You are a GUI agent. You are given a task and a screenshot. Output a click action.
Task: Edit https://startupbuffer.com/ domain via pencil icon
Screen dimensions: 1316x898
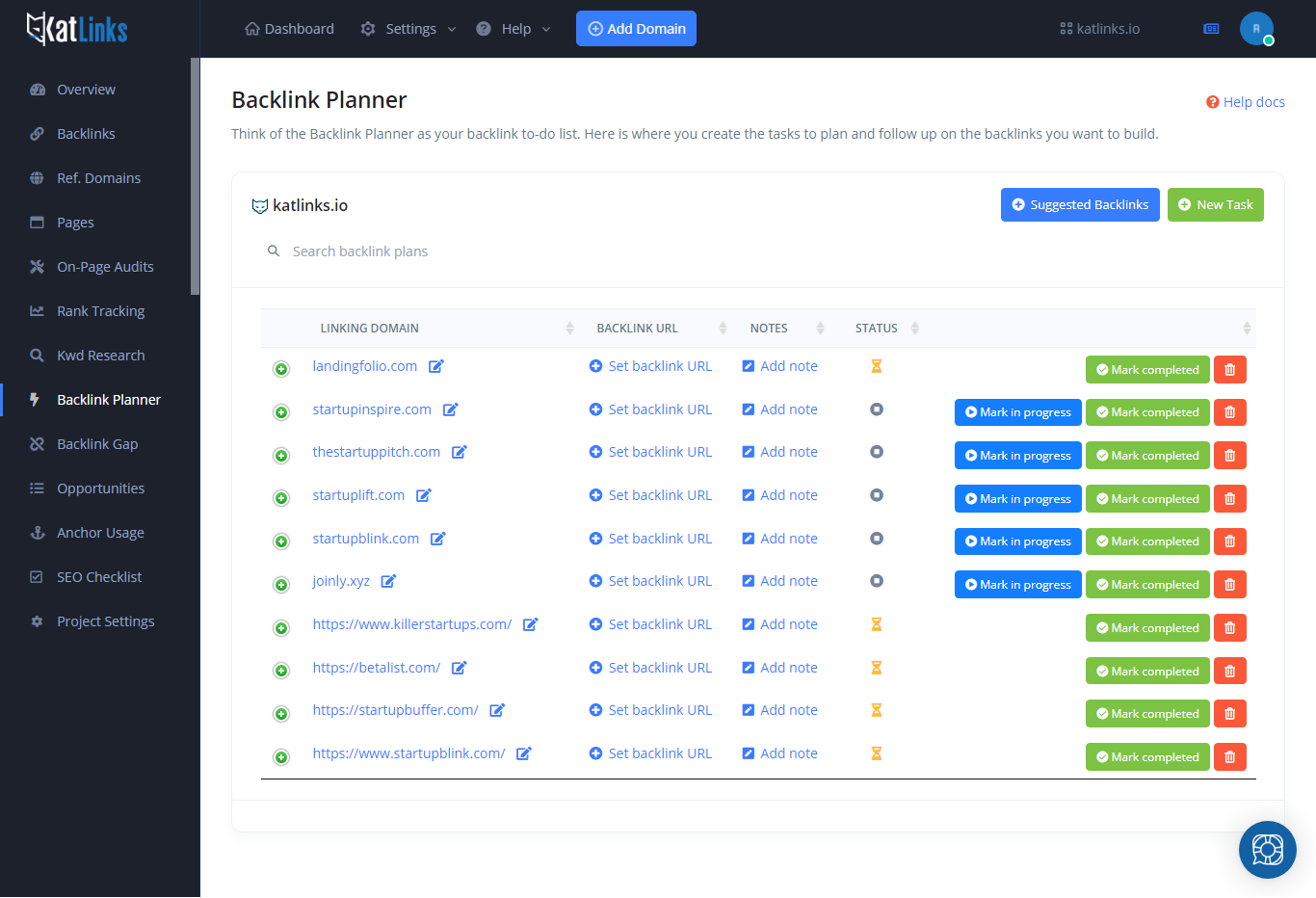click(x=497, y=710)
